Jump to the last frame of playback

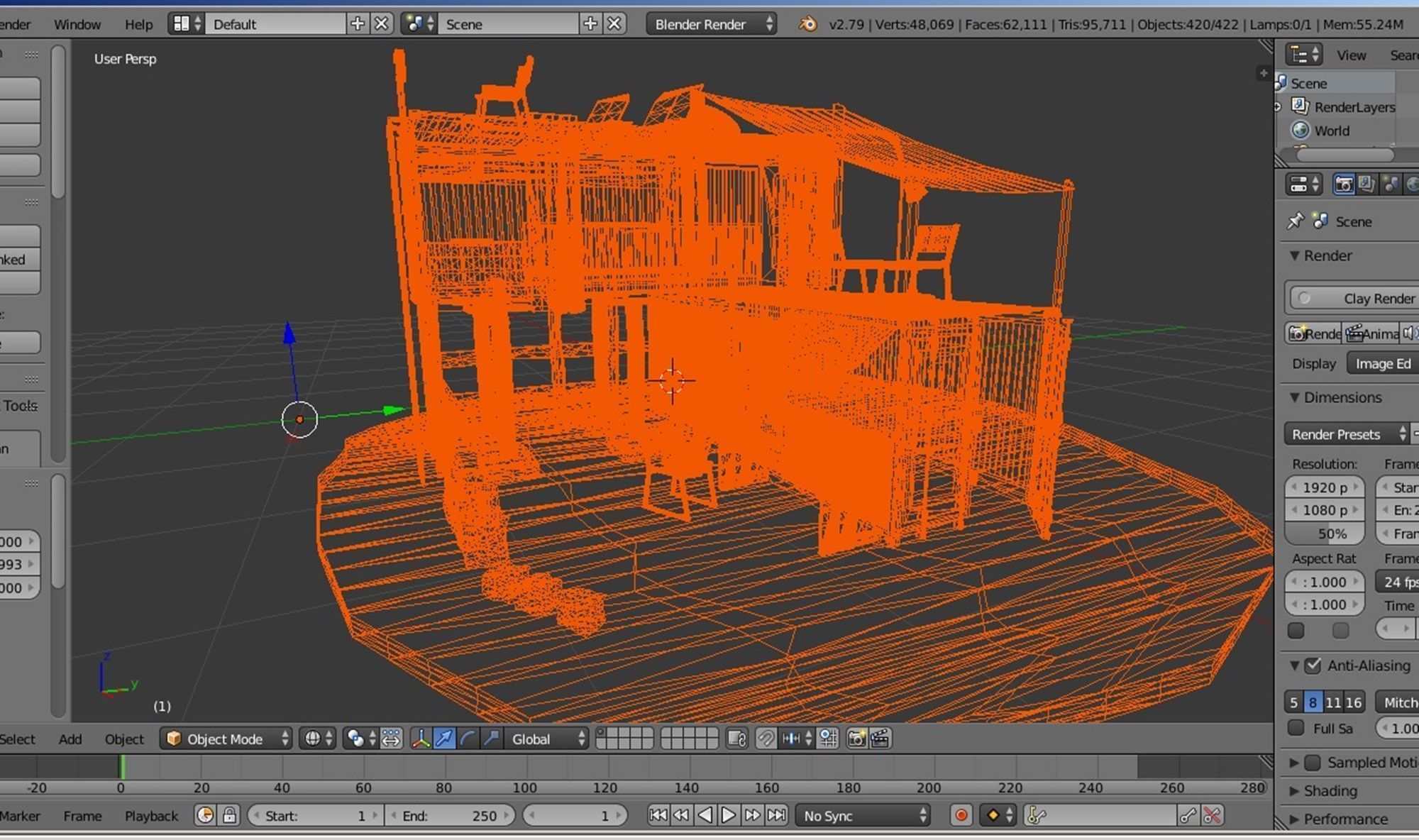(x=777, y=815)
